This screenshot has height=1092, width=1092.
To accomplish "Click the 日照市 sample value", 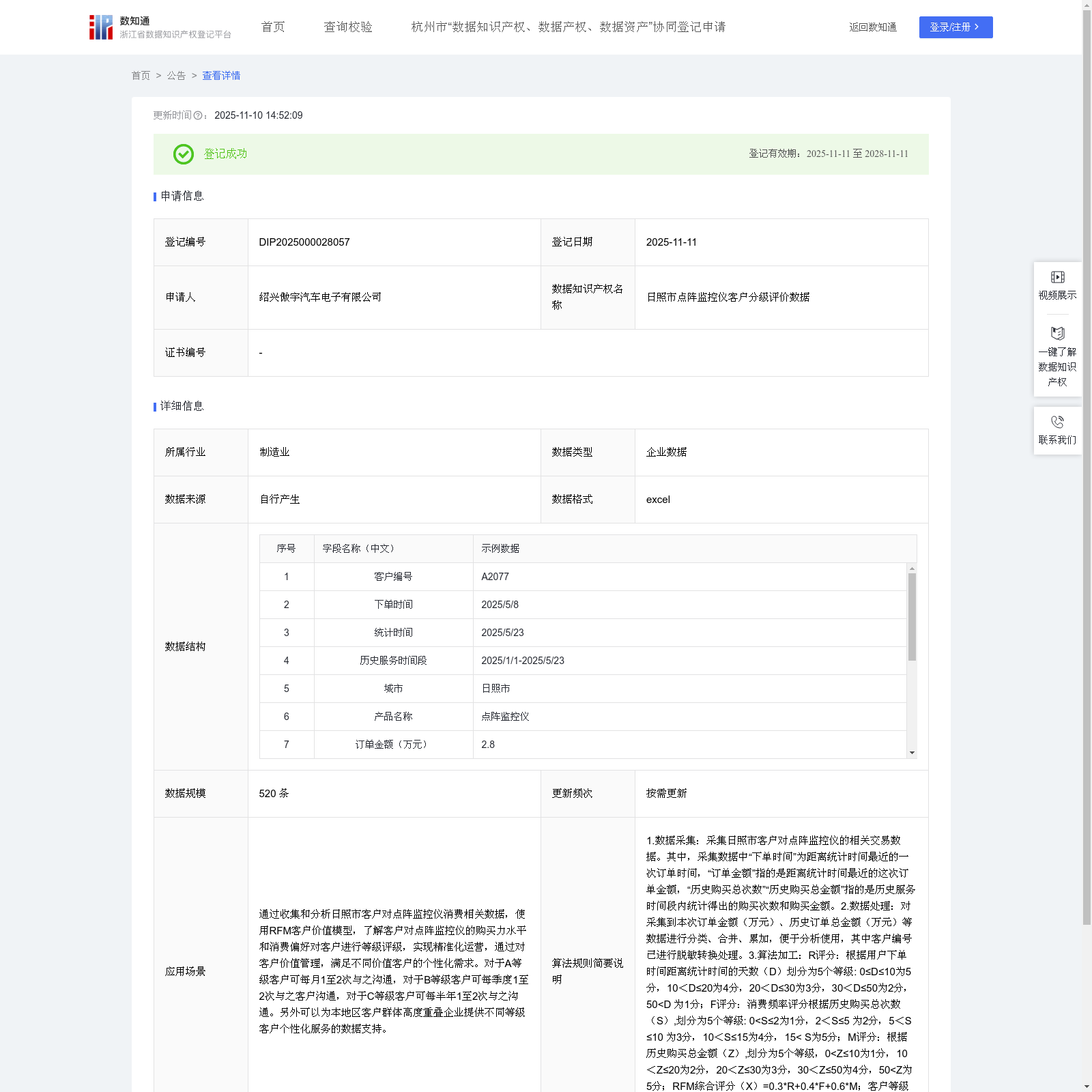I will pos(495,689).
